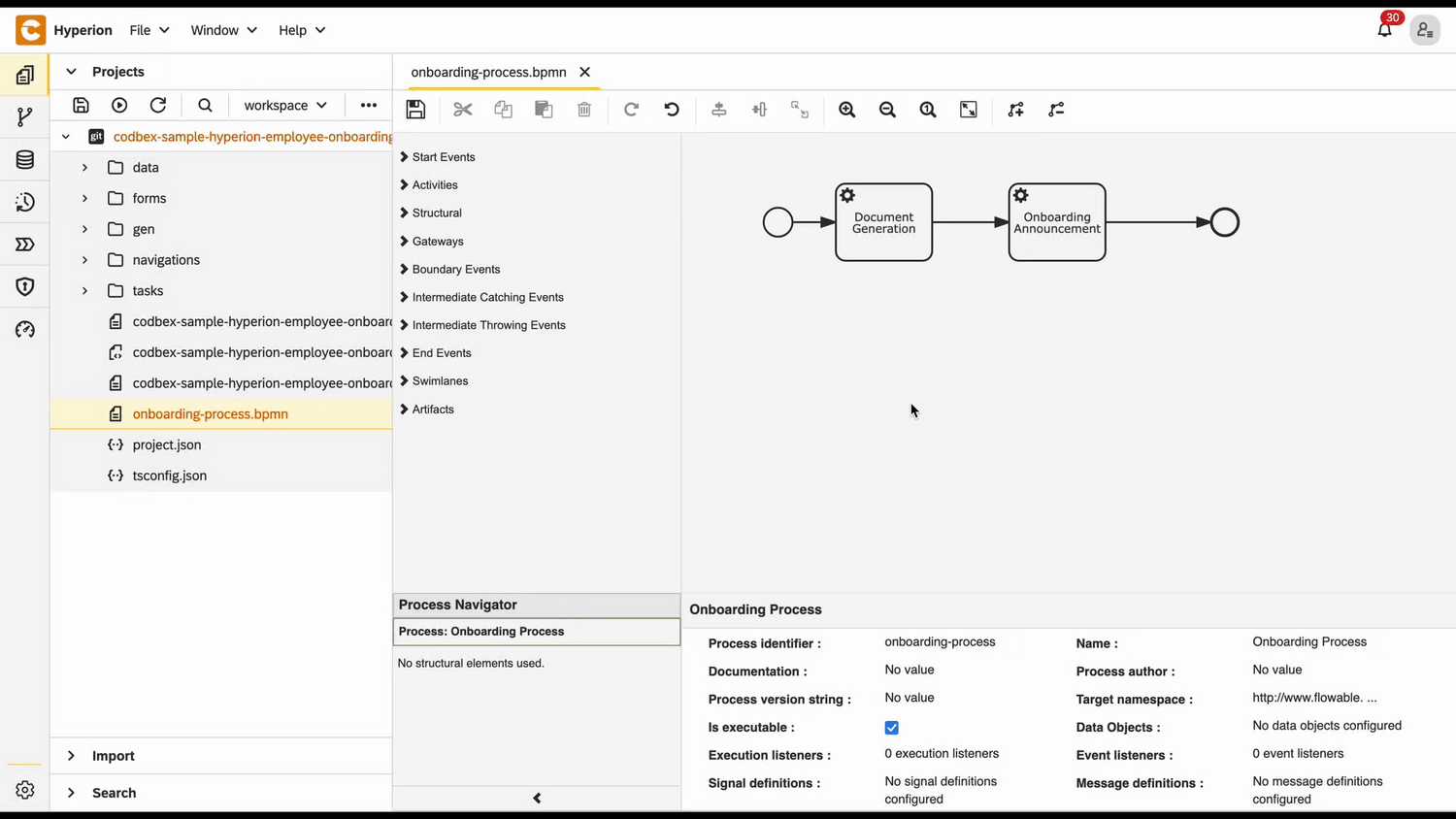1456x819 pixels.
Task: Click the align vertical icon
Action: tap(719, 110)
